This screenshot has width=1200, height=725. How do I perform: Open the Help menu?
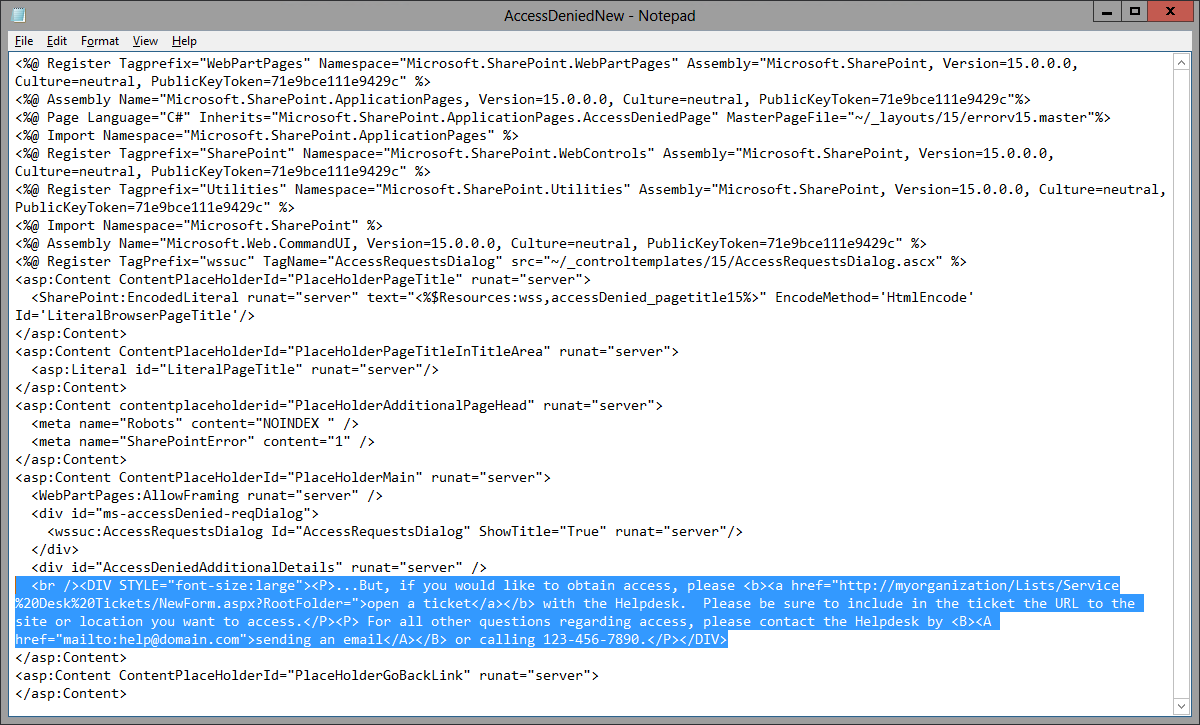(184, 41)
